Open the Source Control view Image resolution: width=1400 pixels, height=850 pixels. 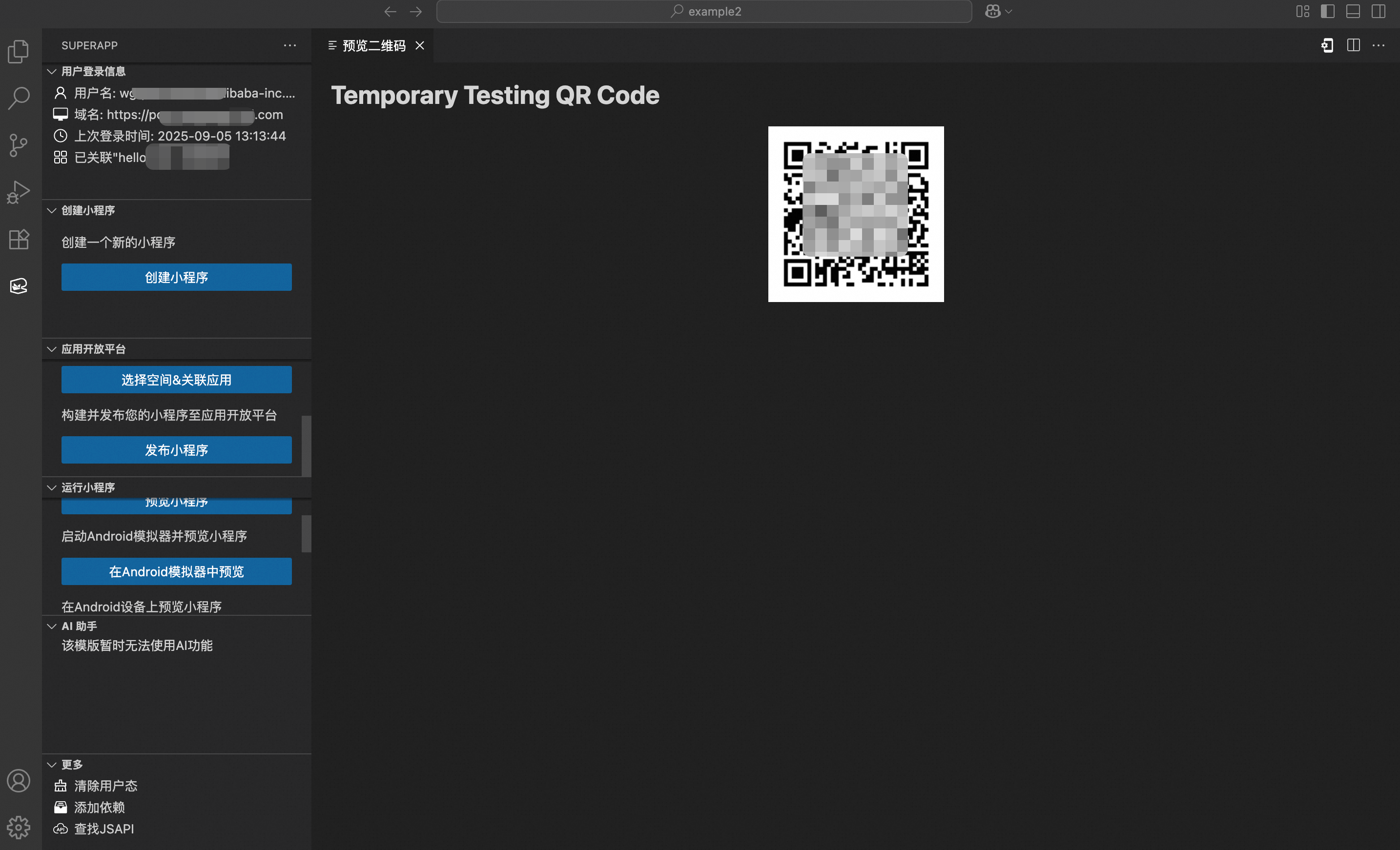point(18,145)
